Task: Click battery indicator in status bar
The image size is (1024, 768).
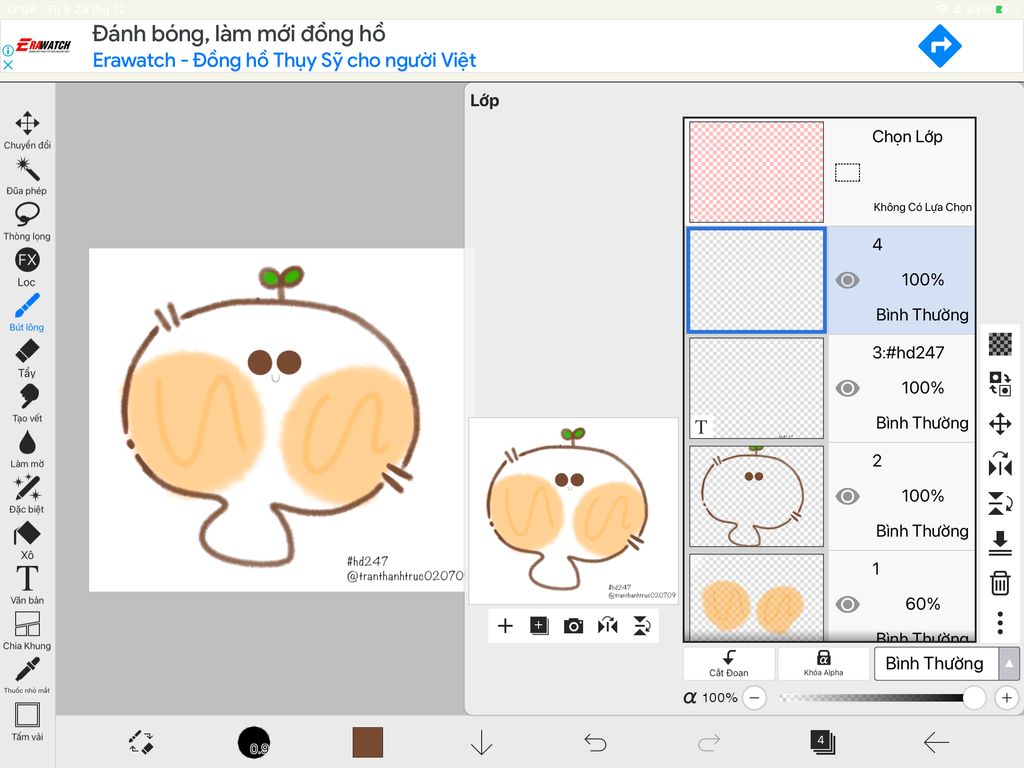Action: tap(1000, 9)
